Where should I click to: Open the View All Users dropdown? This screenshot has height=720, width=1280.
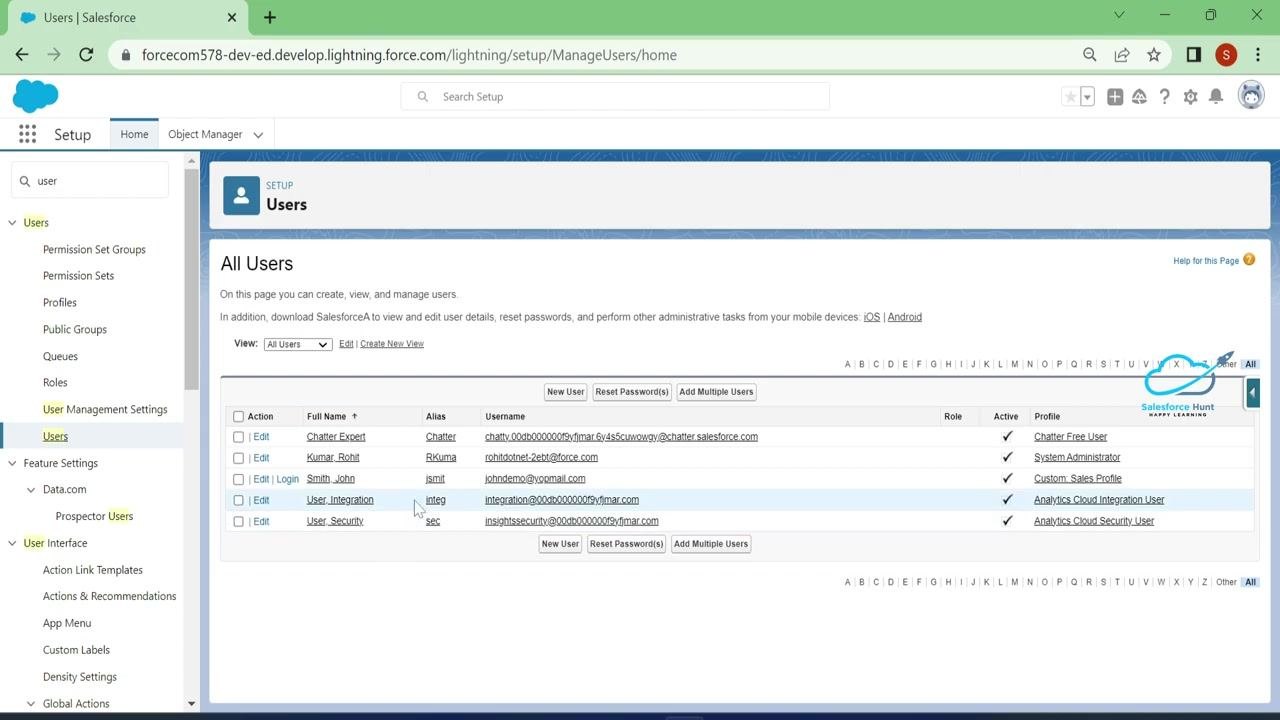(x=297, y=344)
